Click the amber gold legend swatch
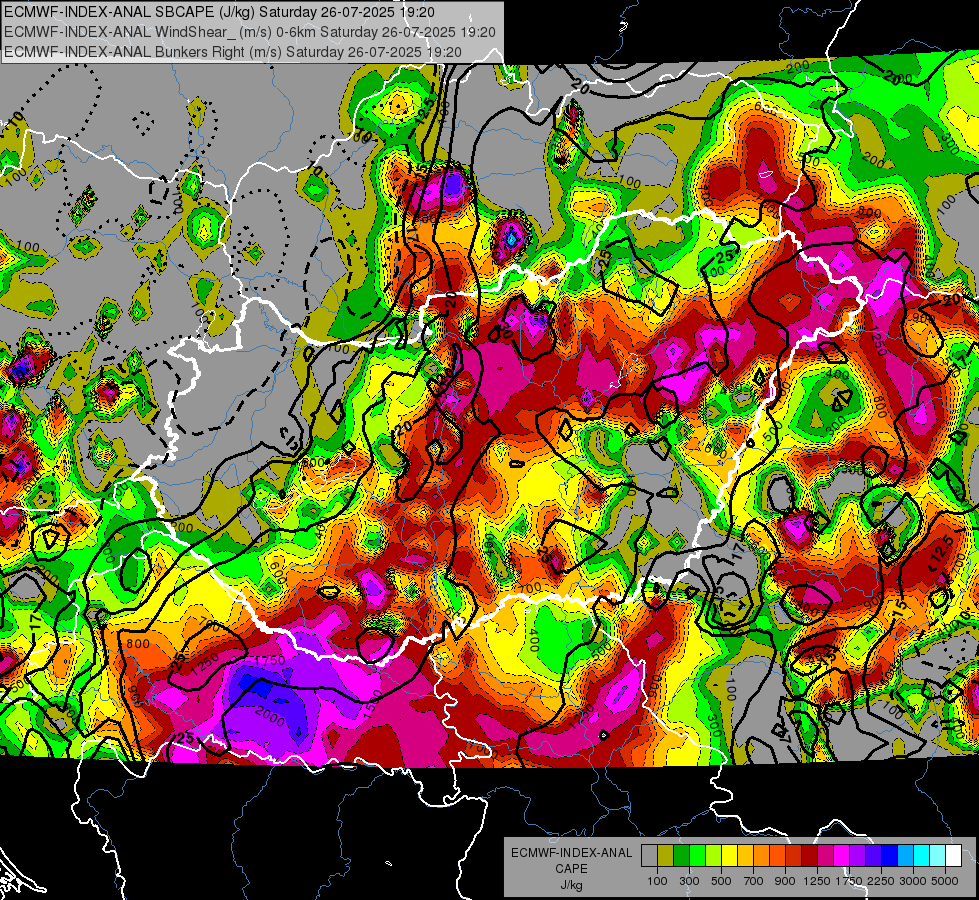The height and width of the screenshot is (900, 979). (745, 856)
